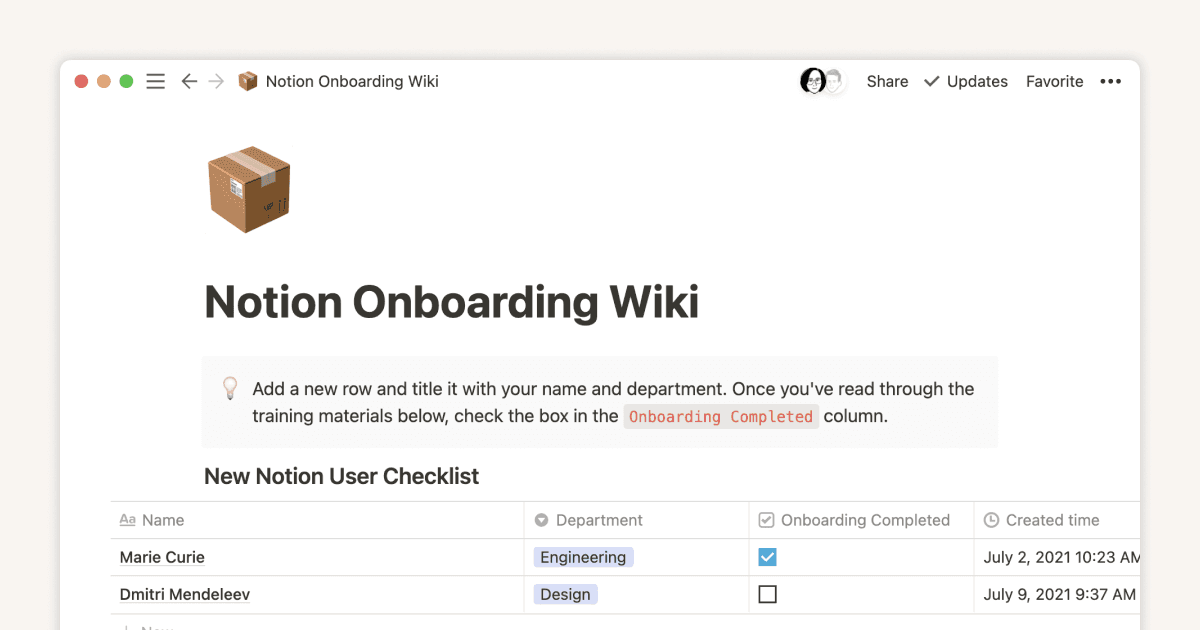Click the checkbox property icon on Onboarding Completed
This screenshot has width=1200, height=630.
(765, 519)
